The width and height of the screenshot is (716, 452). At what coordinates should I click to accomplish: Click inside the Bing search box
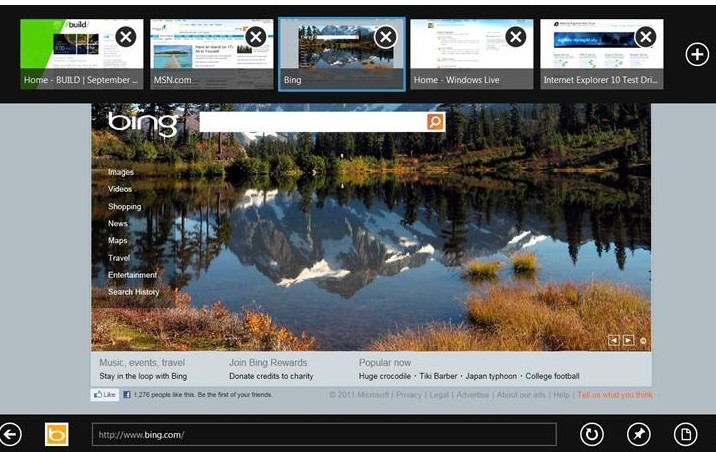tap(312, 122)
